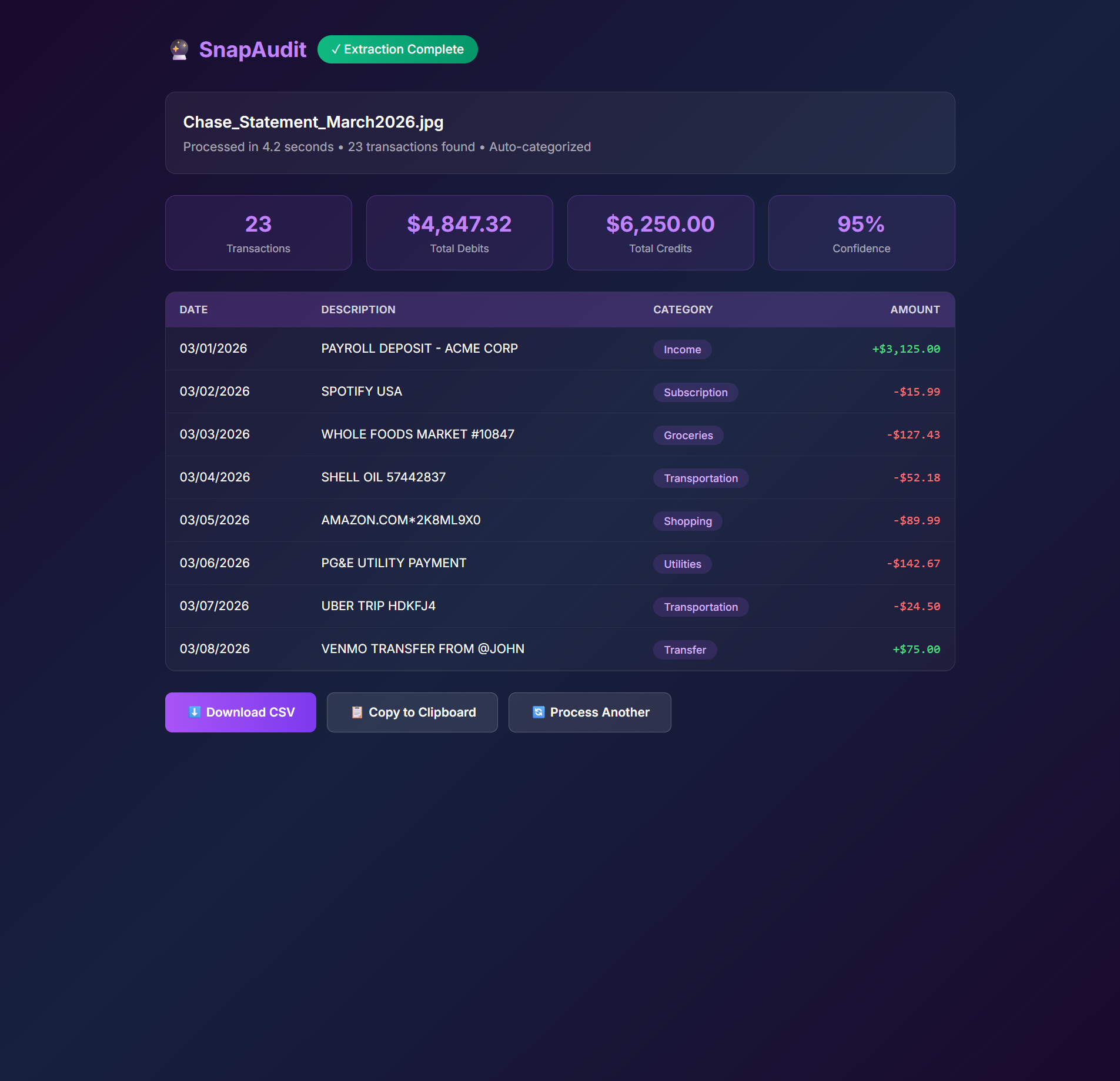Image resolution: width=1120 pixels, height=1081 pixels.
Task: Sort transactions by the DATE column header
Action: (x=193, y=310)
